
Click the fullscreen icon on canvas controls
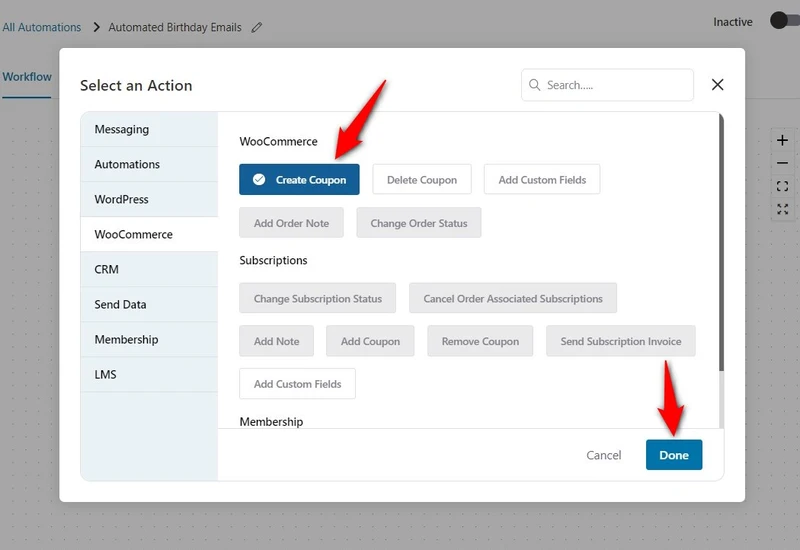point(782,209)
